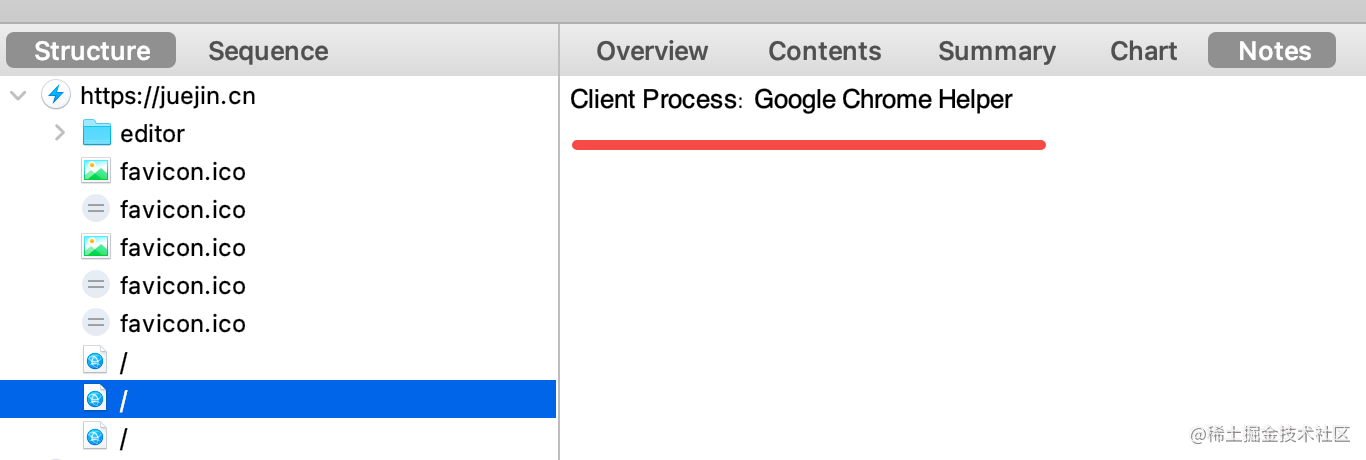Open the Overview tab
The image size is (1366, 460).
tap(652, 51)
